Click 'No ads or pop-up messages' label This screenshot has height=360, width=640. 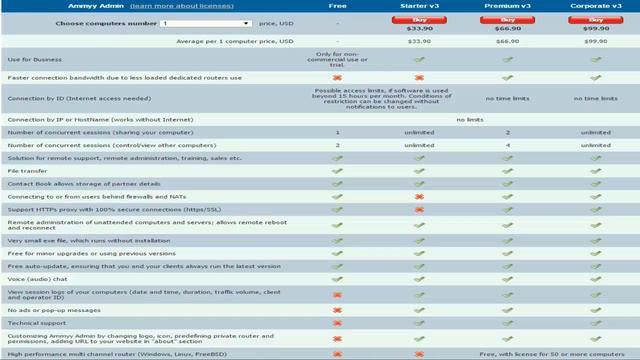pos(54,310)
